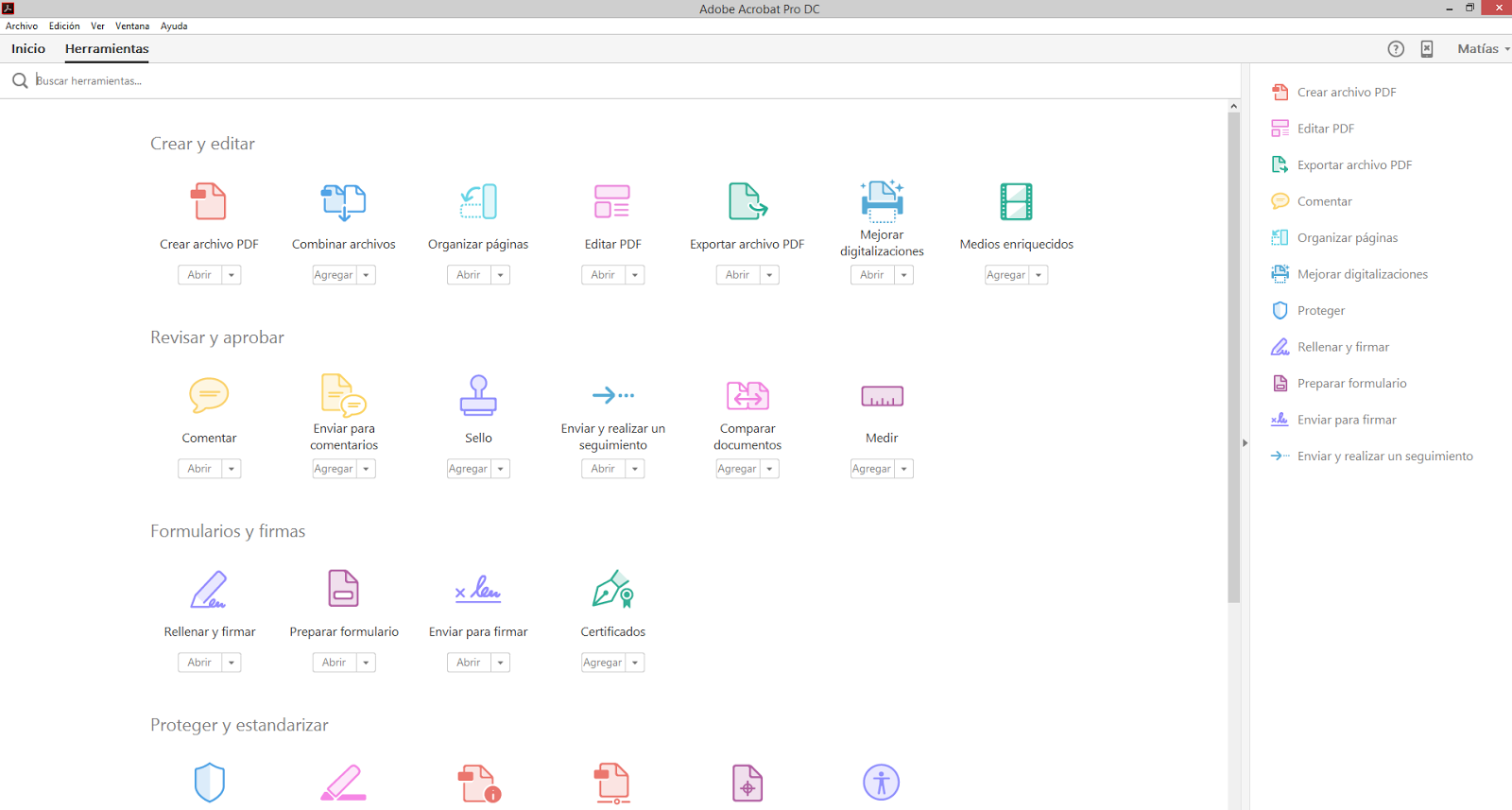Click Abrir button under Crear archivo PDF

tap(199, 275)
